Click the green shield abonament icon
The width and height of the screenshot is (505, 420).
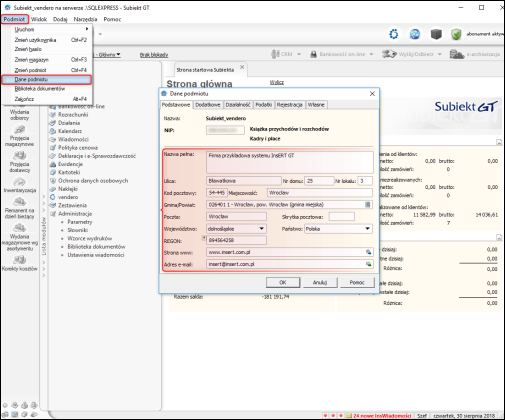(x=456, y=34)
